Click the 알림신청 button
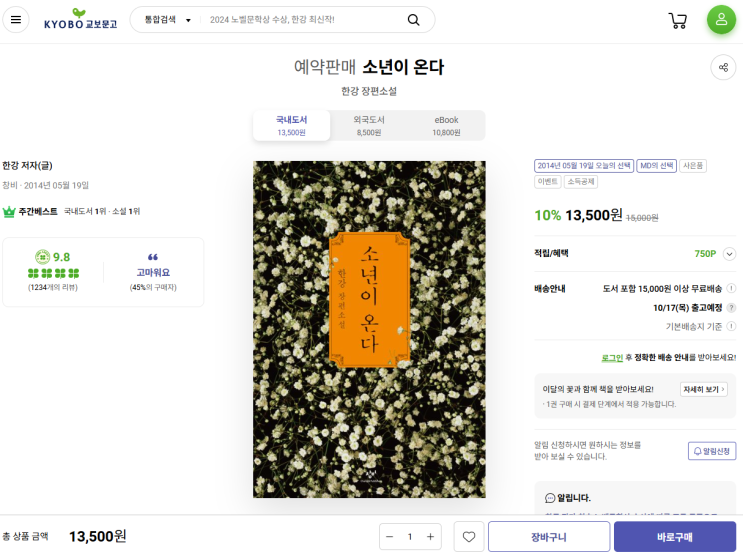Image resolution: width=743 pixels, height=555 pixels. [712, 451]
